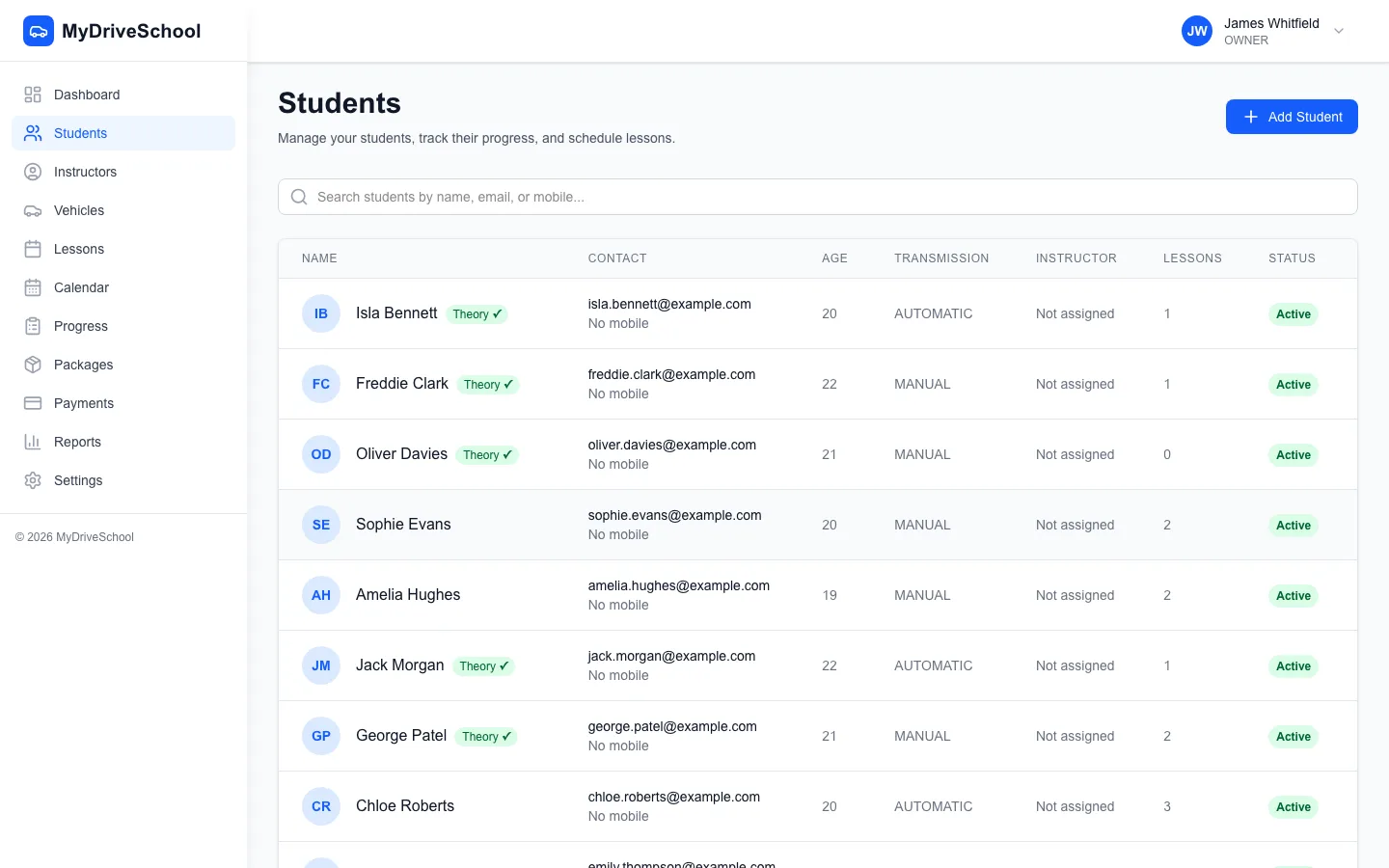Sort the table by the TRANSMISSION column
Viewport: 1389px width, 868px height.
(x=941, y=258)
